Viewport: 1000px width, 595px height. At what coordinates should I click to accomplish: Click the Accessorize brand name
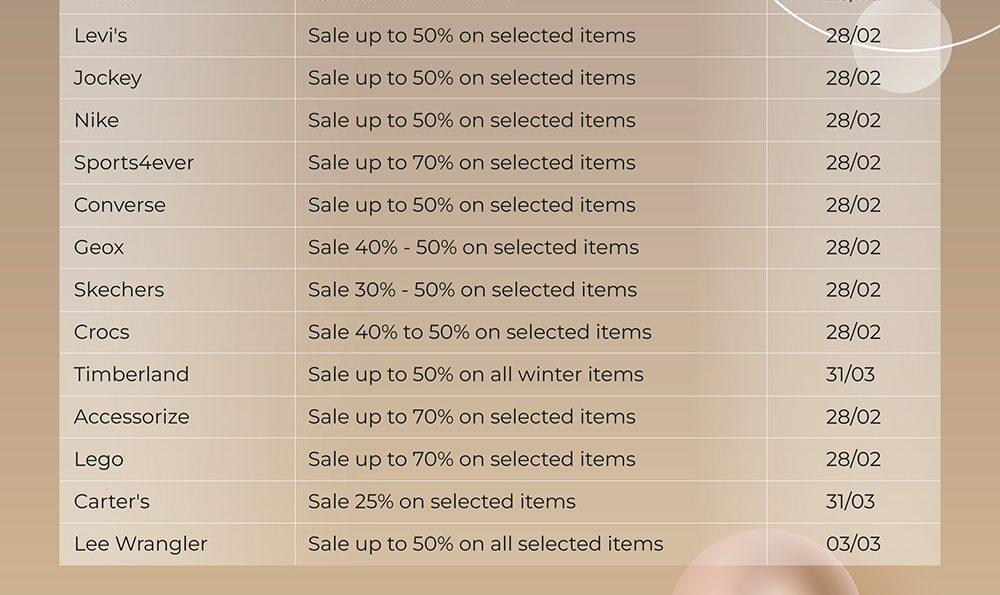131,417
